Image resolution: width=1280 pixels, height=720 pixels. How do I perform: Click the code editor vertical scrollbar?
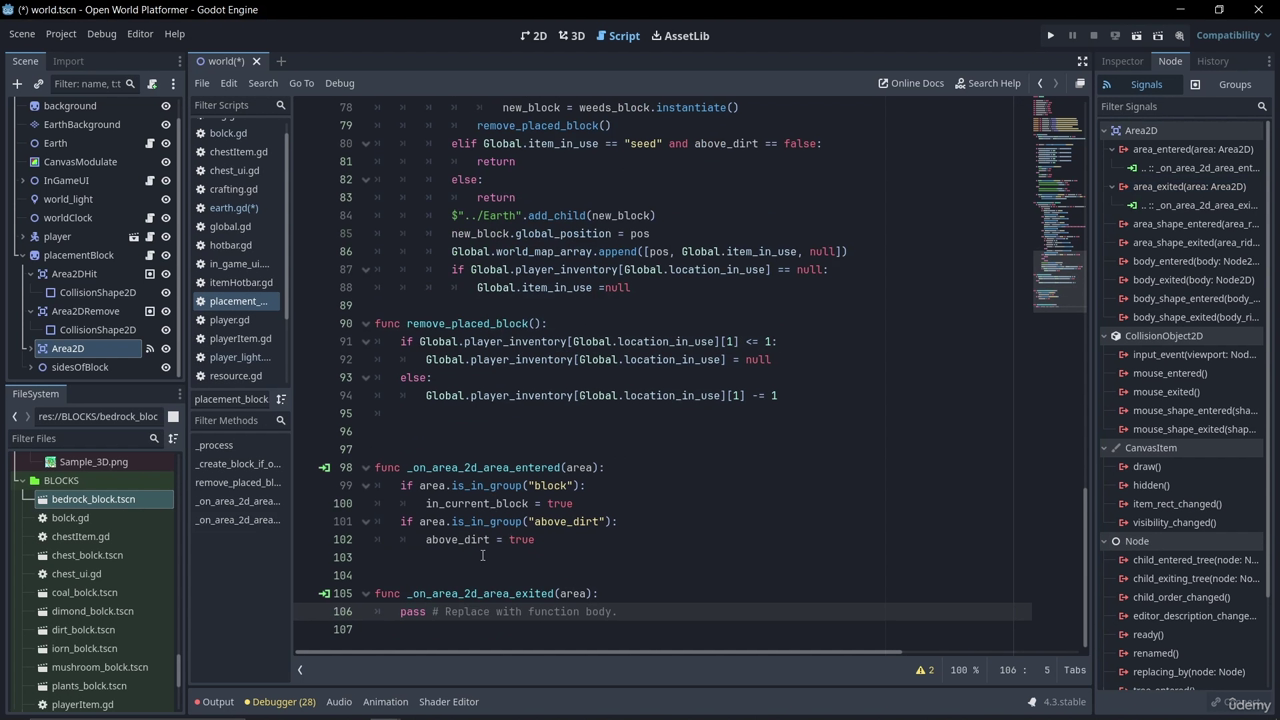(x=1085, y=568)
